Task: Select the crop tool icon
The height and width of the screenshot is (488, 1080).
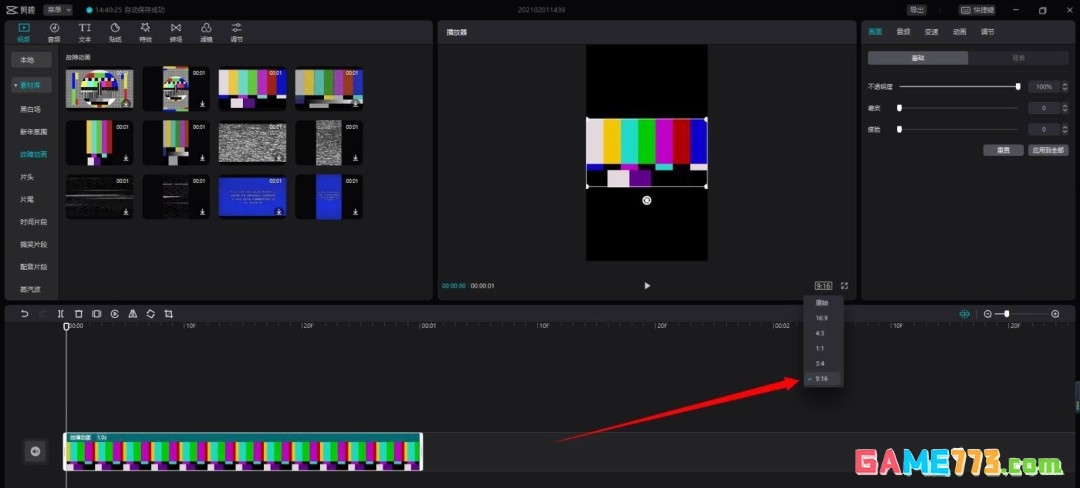Action: tap(168, 314)
